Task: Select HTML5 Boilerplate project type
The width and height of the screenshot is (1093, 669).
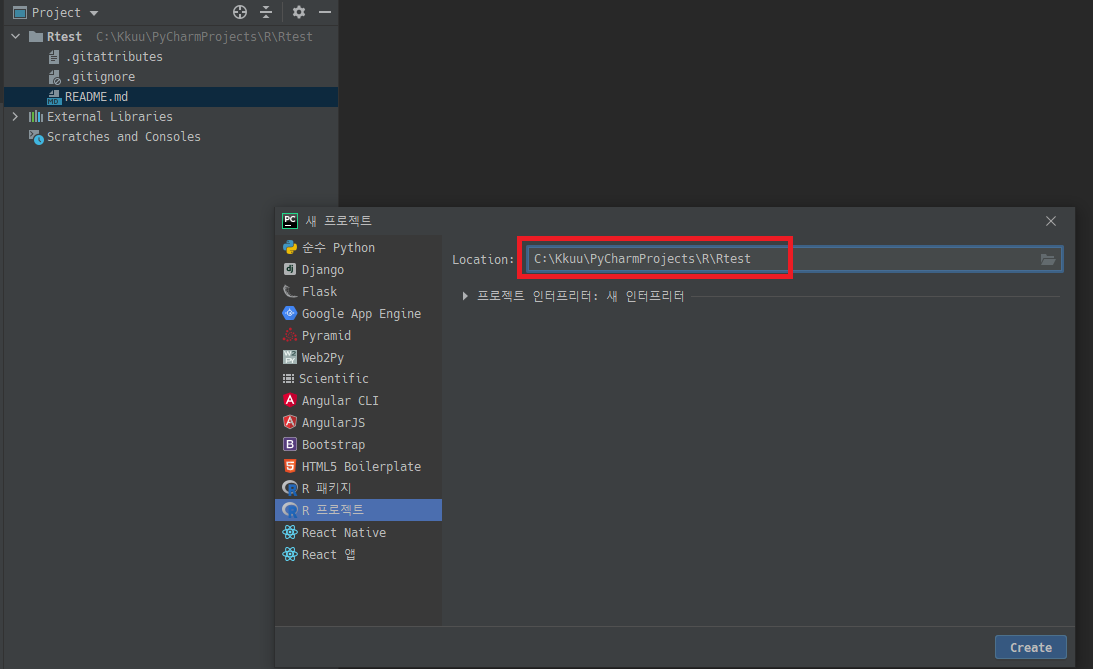Action: [x=358, y=466]
